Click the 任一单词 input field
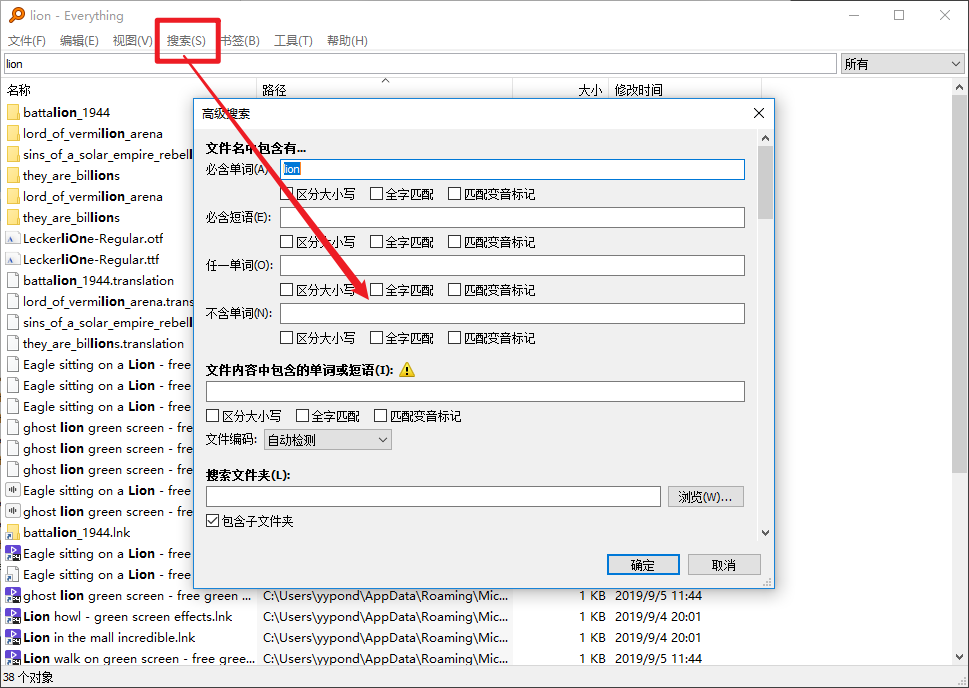969x688 pixels. (x=512, y=266)
